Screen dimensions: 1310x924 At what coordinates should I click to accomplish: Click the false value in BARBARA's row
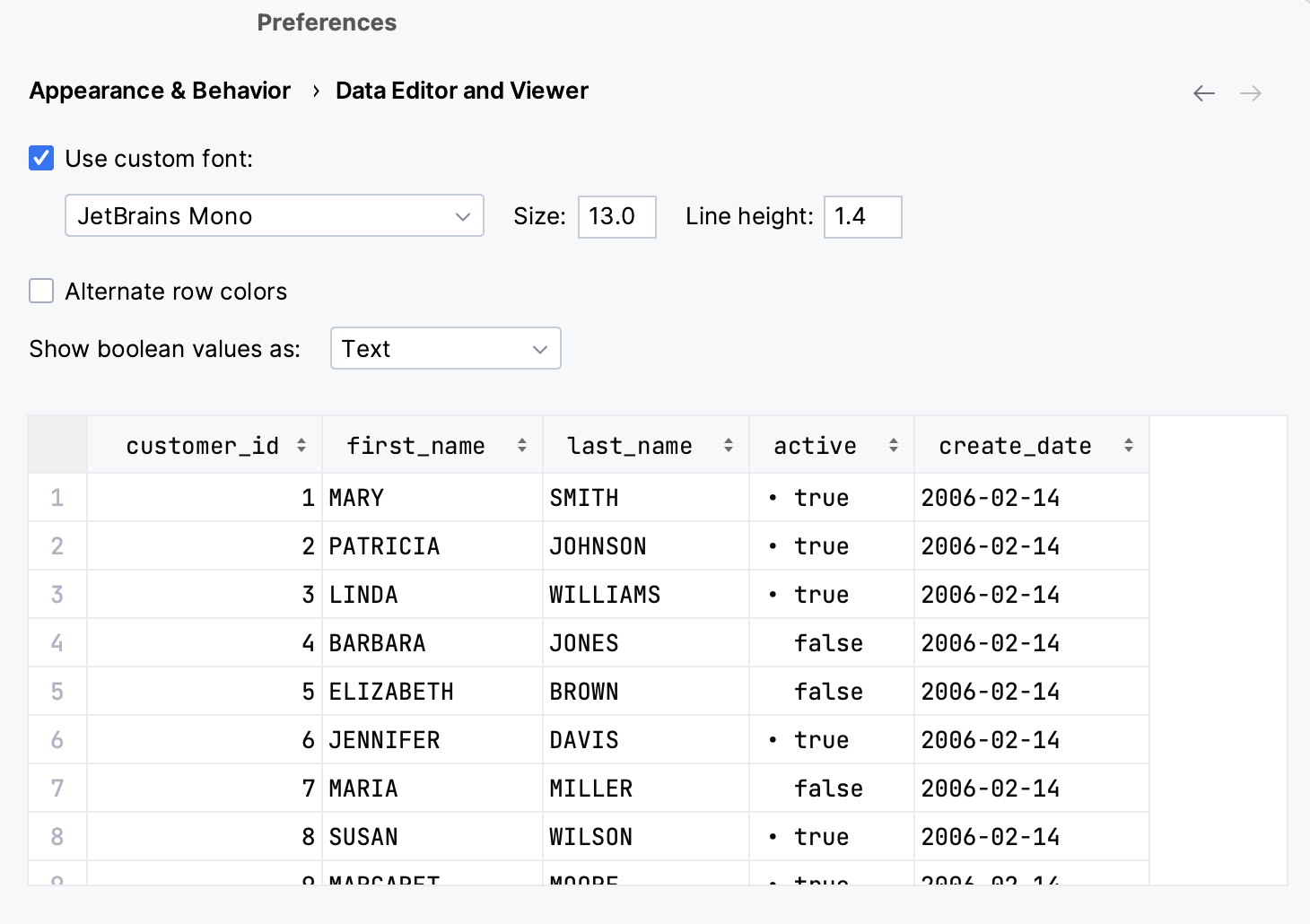tap(828, 643)
